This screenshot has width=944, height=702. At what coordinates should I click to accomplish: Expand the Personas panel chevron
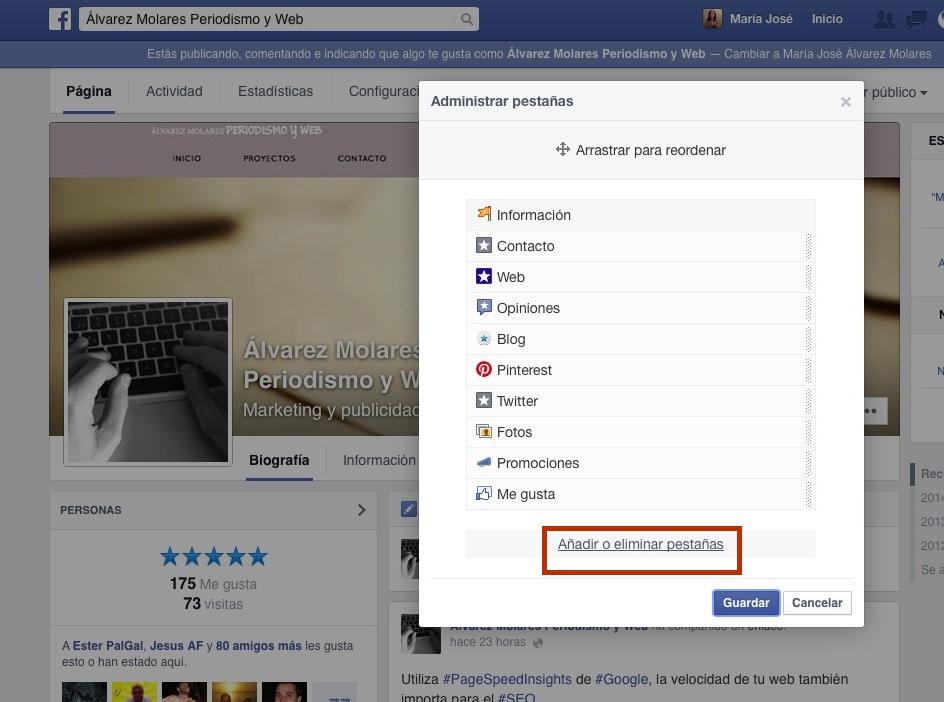pos(361,510)
